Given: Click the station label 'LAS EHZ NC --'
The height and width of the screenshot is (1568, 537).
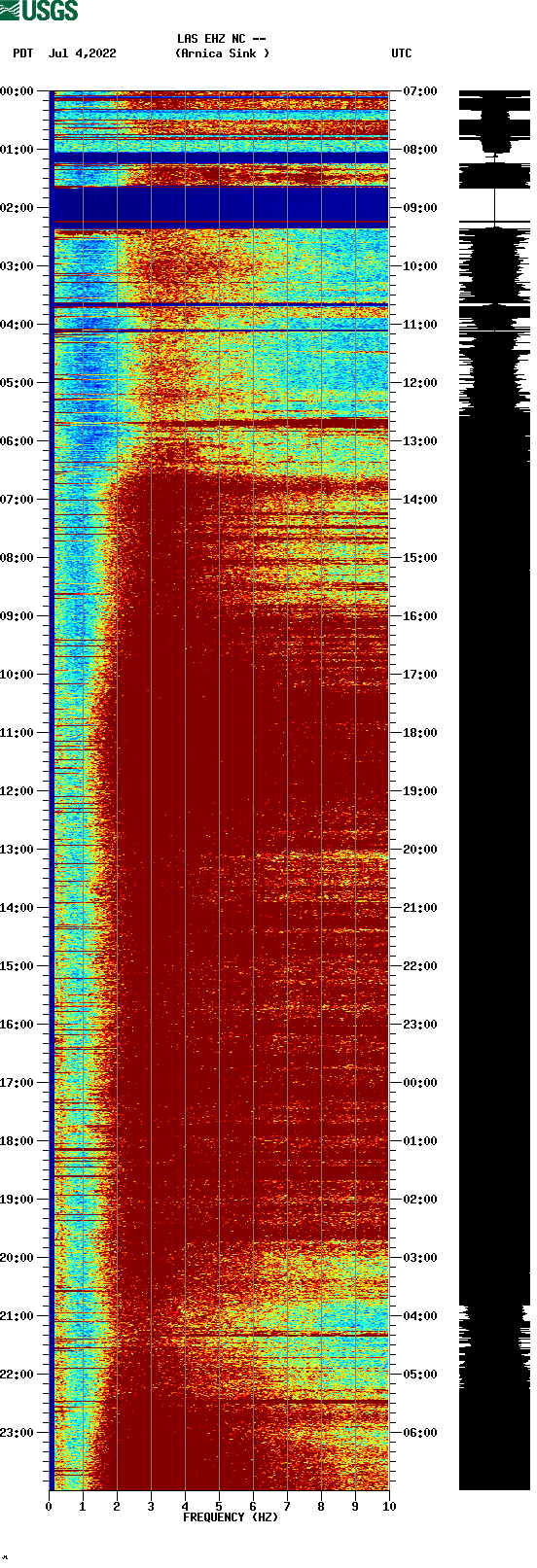Looking at the screenshot, I should point(222,39).
